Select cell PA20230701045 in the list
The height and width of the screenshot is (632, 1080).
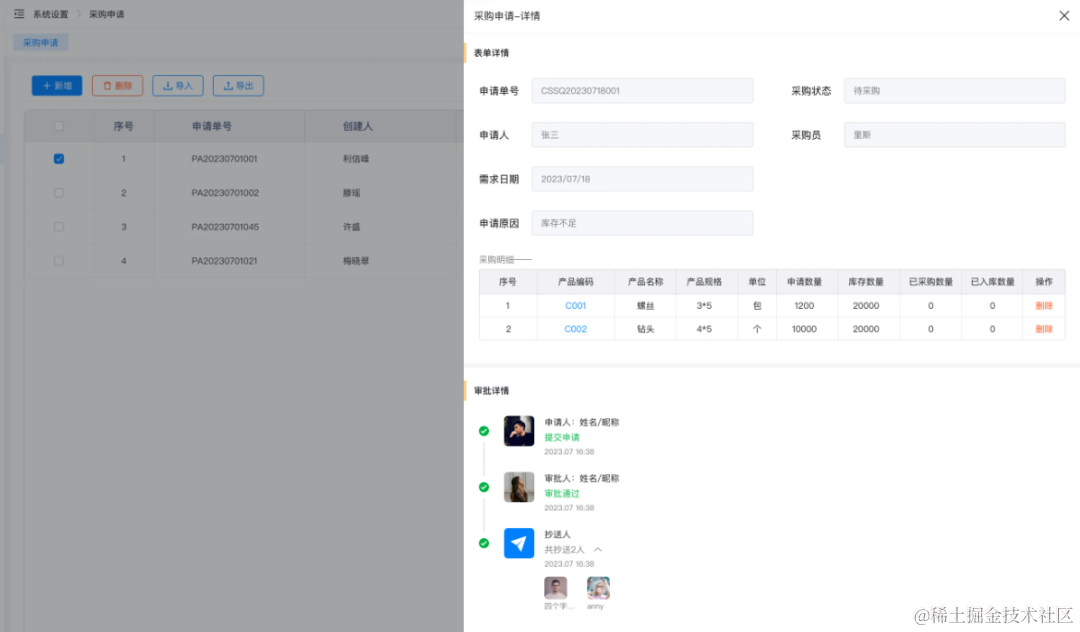pyautogui.click(x=225, y=227)
